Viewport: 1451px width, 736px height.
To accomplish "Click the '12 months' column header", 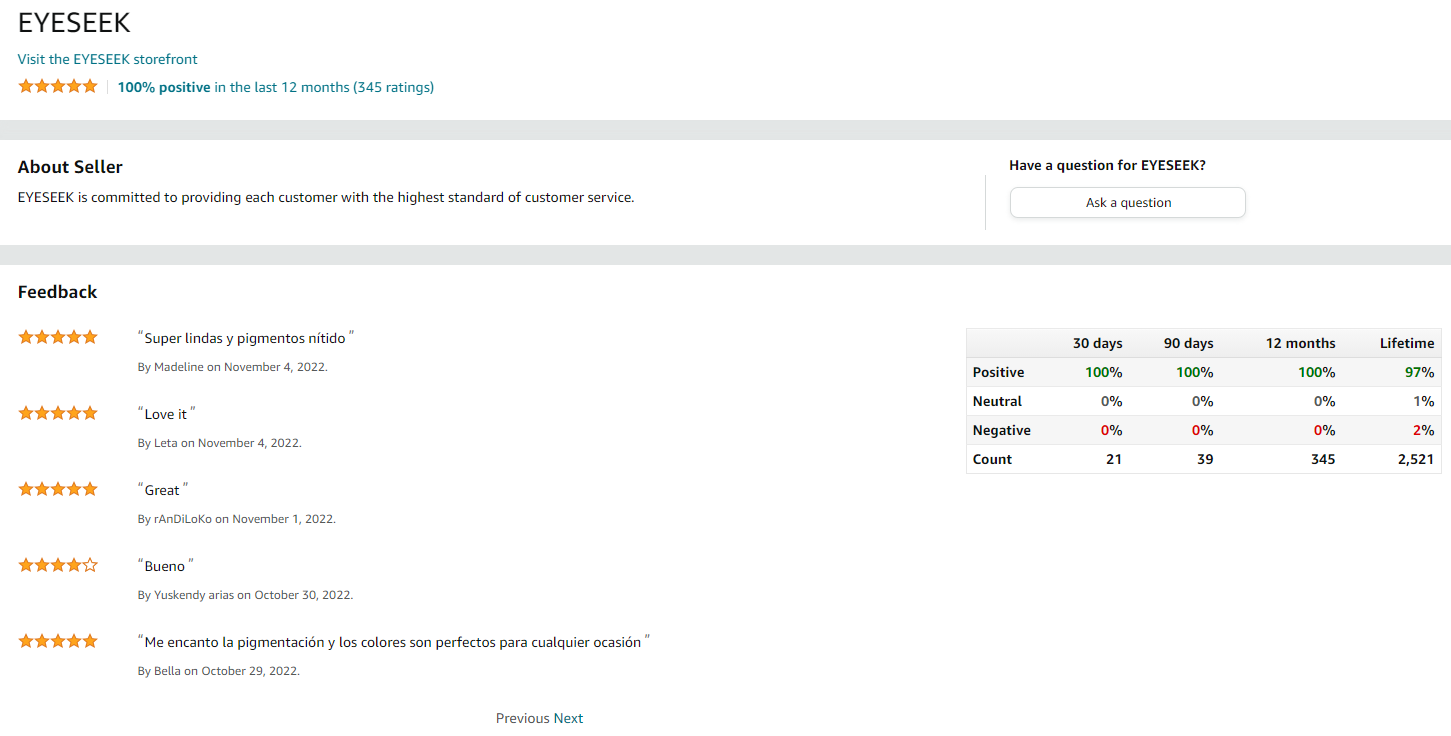I will tap(1301, 343).
